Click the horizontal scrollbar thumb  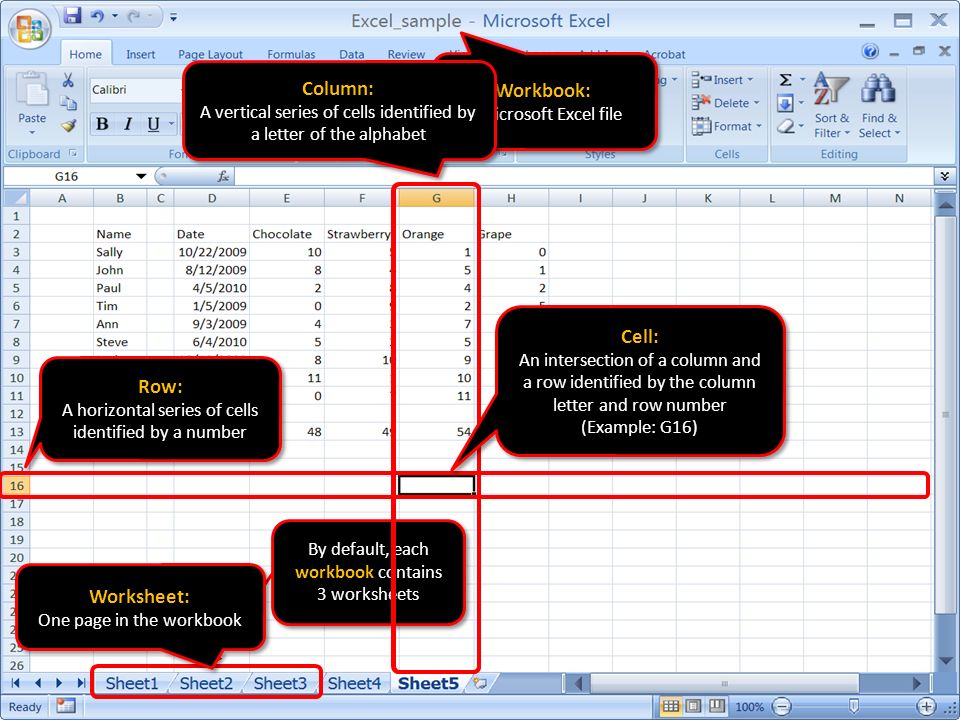(724, 683)
